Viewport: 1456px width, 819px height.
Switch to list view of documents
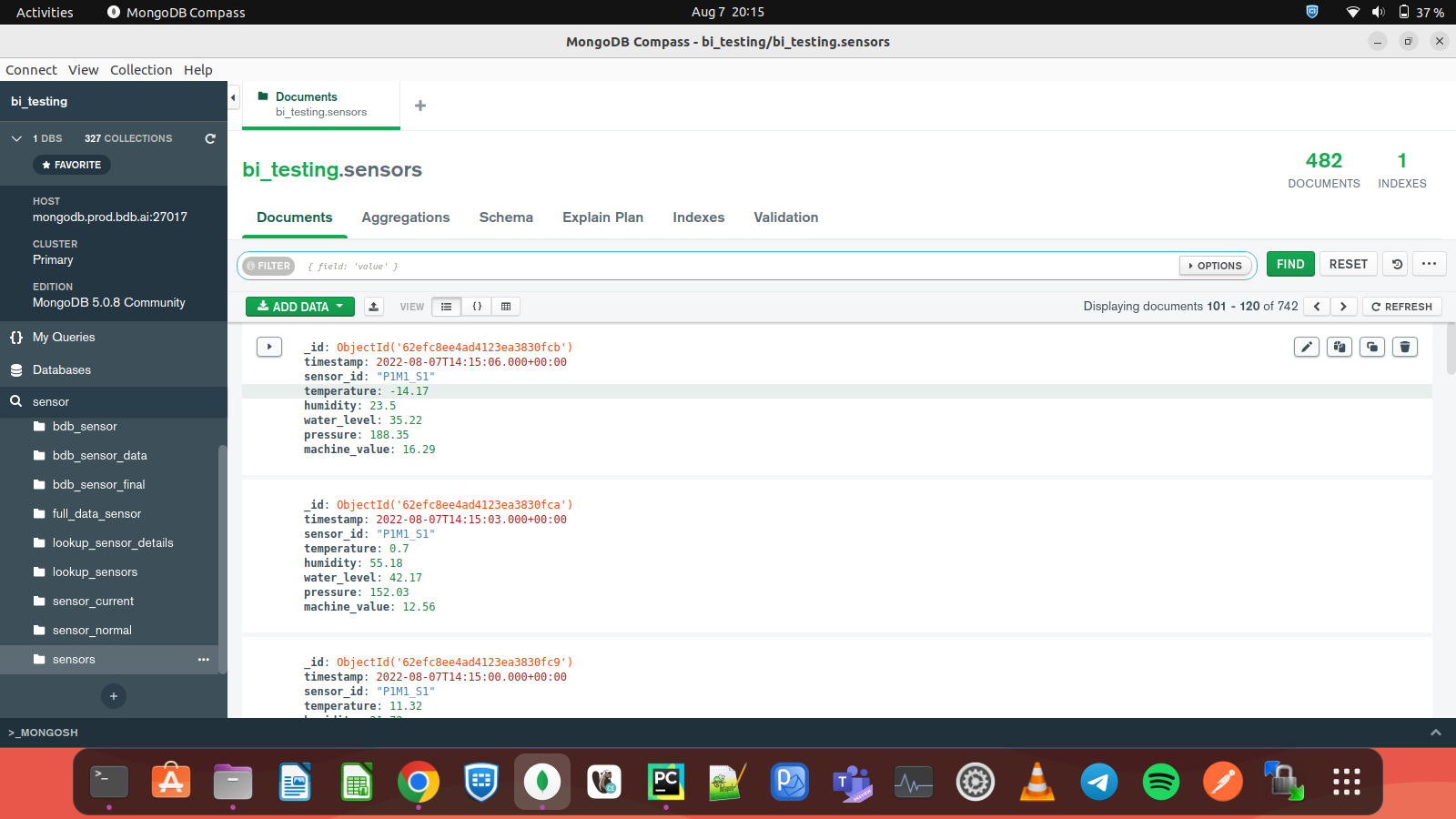tap(446, 307)
